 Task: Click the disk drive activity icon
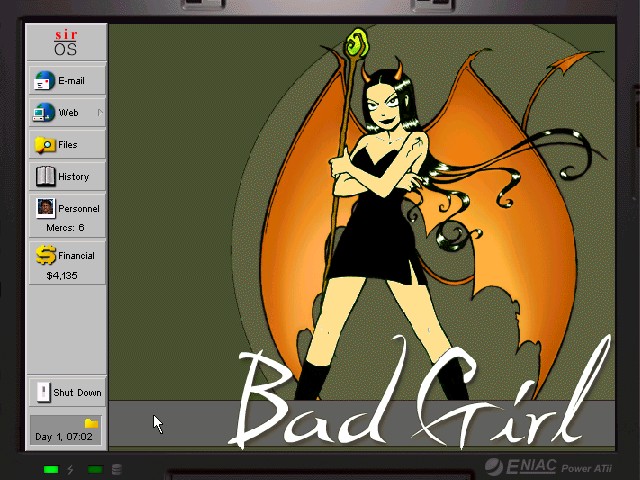[117, 469]
